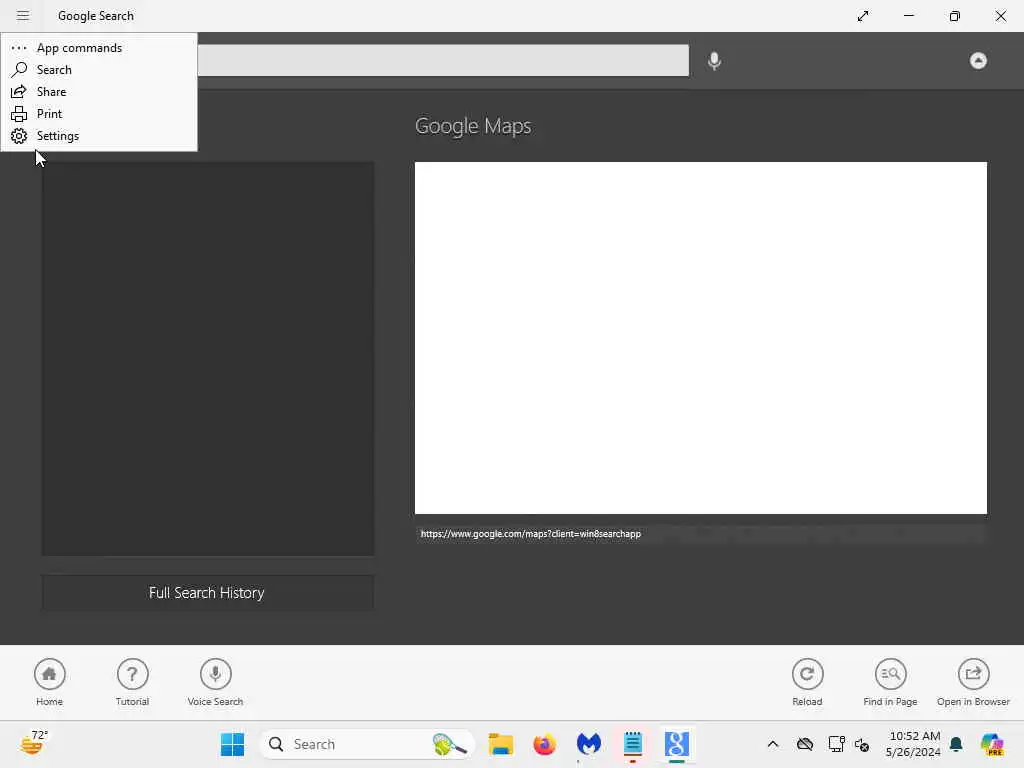This screenshot has width=1024, height=768.
Task: Open Find in Page tool
Action: pyautogui.click(x=890, y=682)
